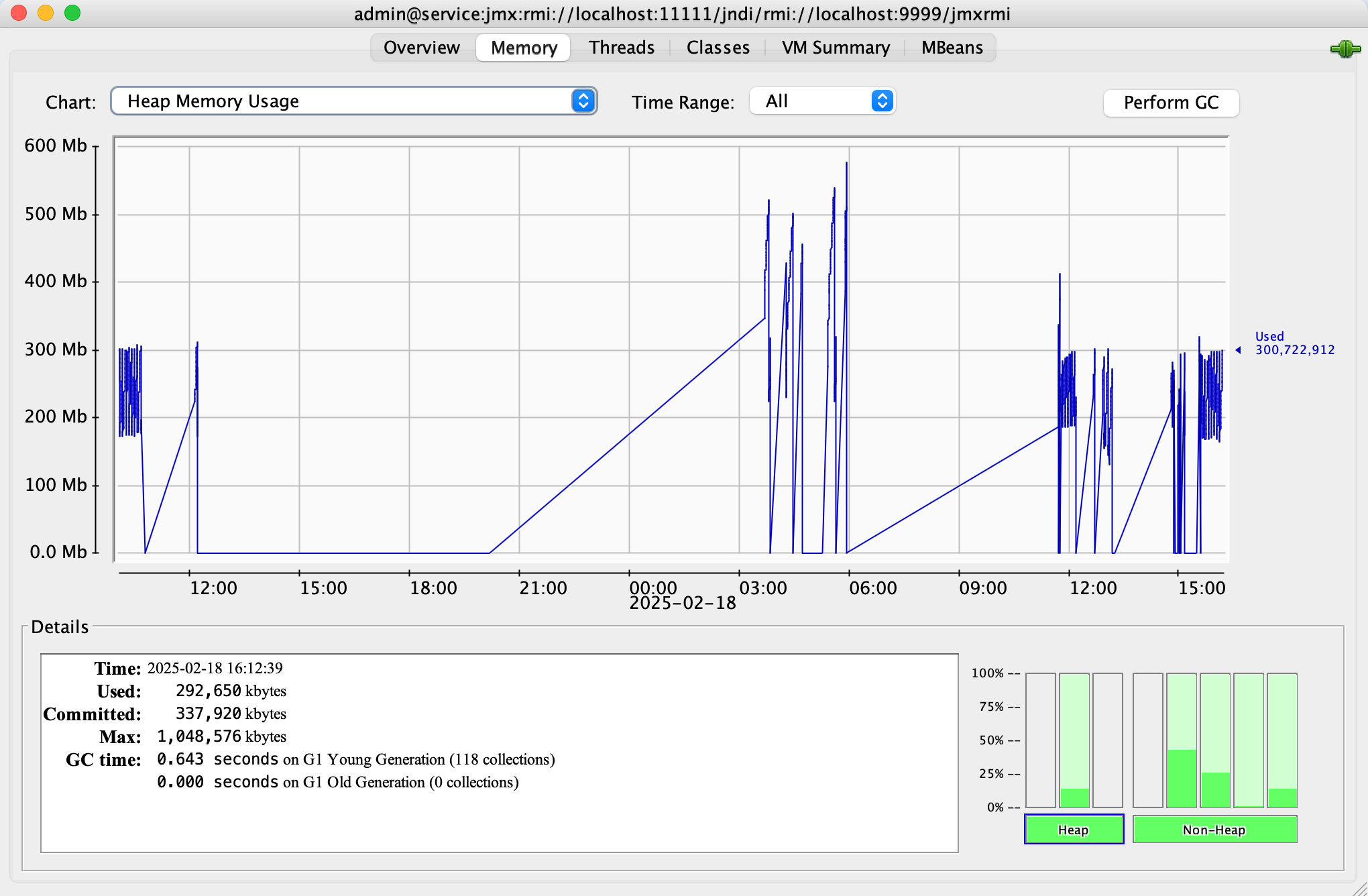Screen dimensions: 1368x896
Task: Click the Perform GC button
Action: coord(1171,103)
